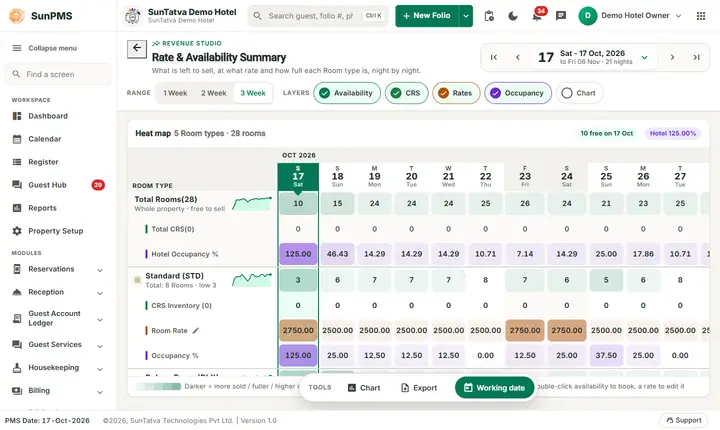Screen dimensions: 720x430
Task: Expand the Reception module
Action: [58, 292]
